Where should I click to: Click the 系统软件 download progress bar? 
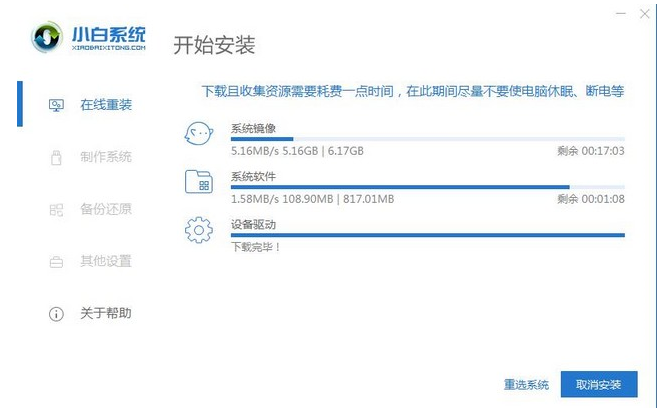(427, 187)
